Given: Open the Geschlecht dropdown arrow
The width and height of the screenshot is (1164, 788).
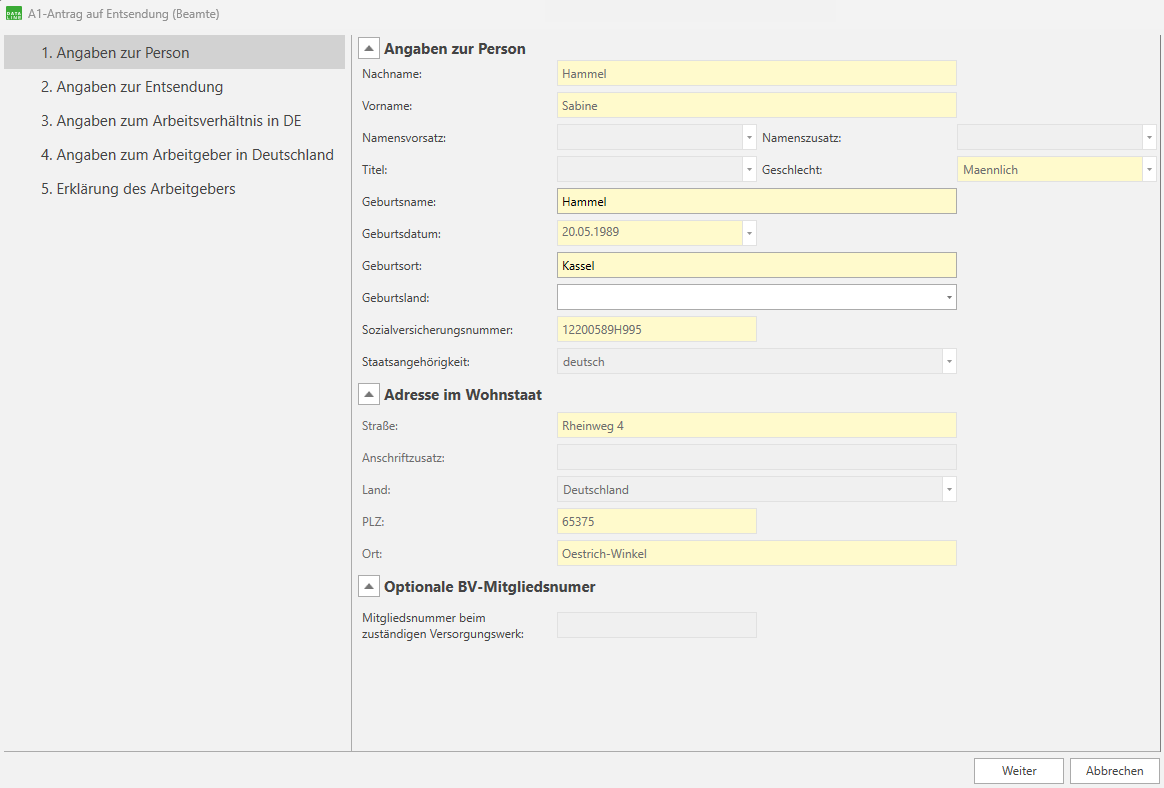Looking at the screenshot, I should click(x=1149, y=170).
